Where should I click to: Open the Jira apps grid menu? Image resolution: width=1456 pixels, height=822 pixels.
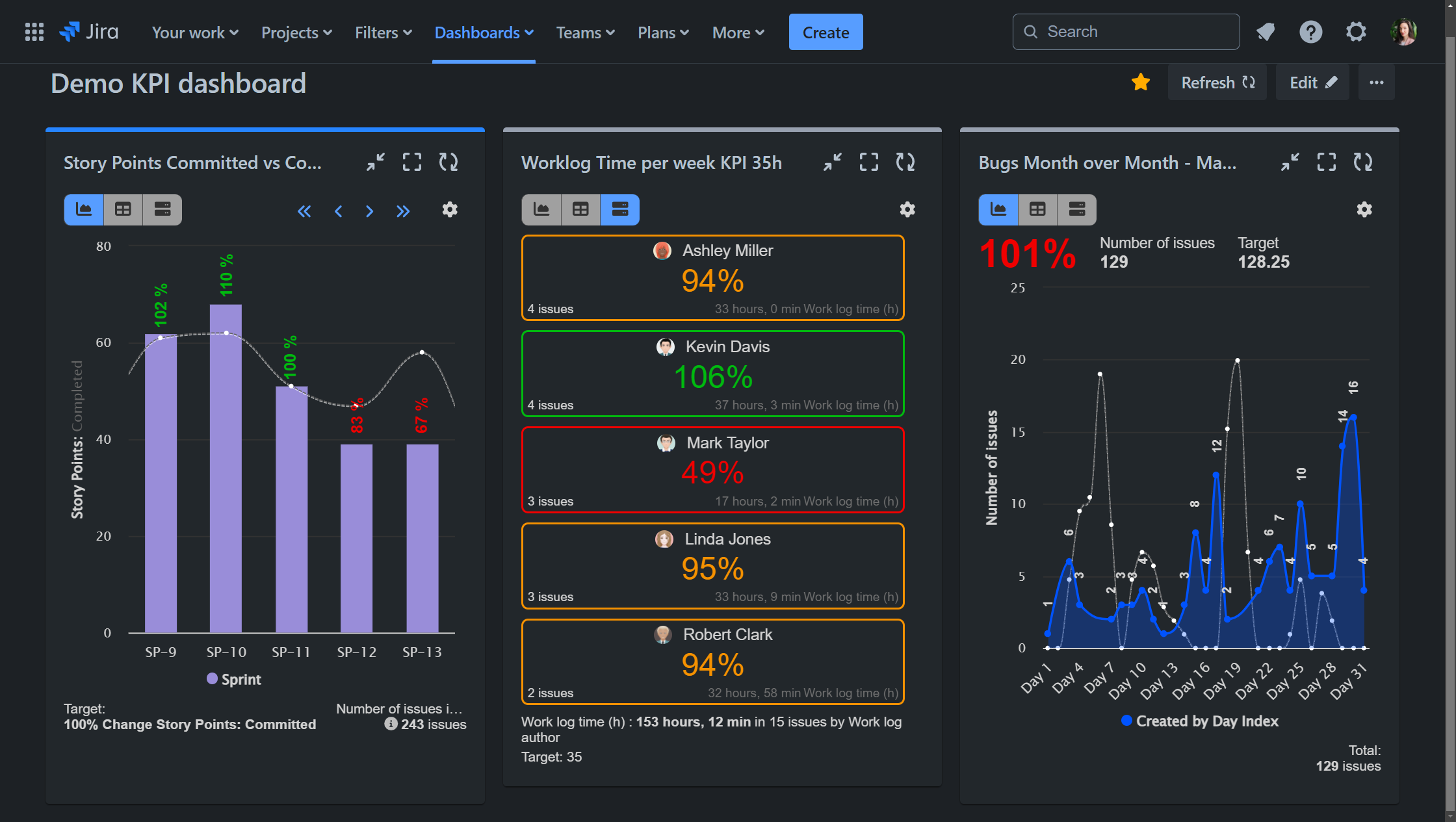(34, 31)
